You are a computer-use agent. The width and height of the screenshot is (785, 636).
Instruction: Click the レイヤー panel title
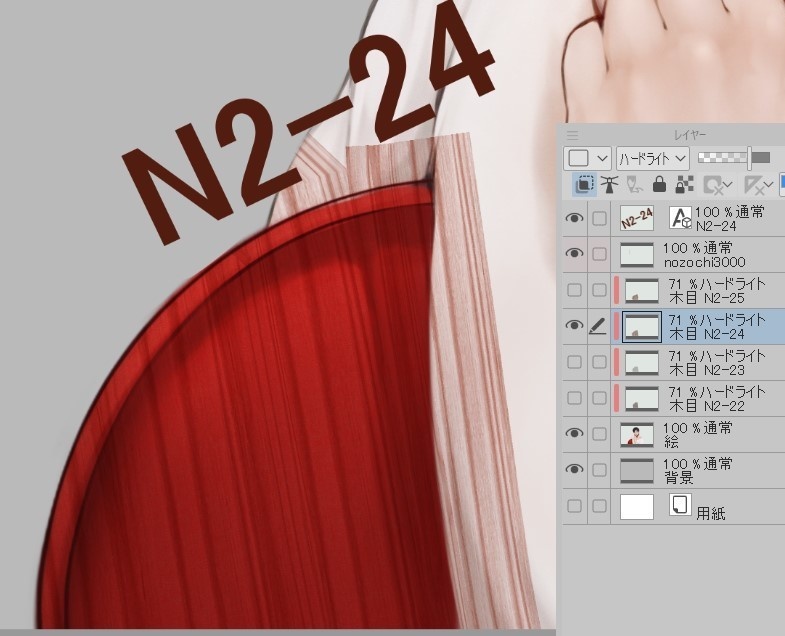(690, 135)
